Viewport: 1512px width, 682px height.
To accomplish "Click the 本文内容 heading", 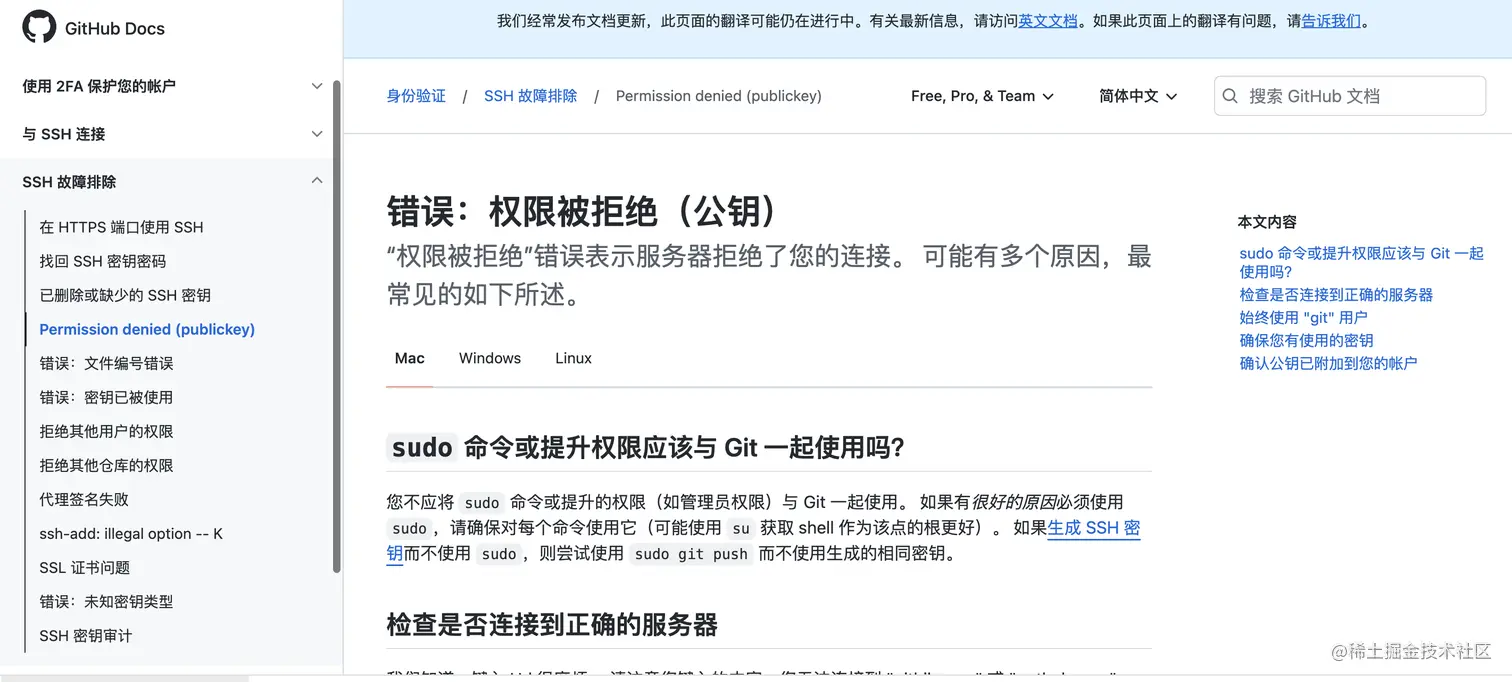I will coord(1267,222).
